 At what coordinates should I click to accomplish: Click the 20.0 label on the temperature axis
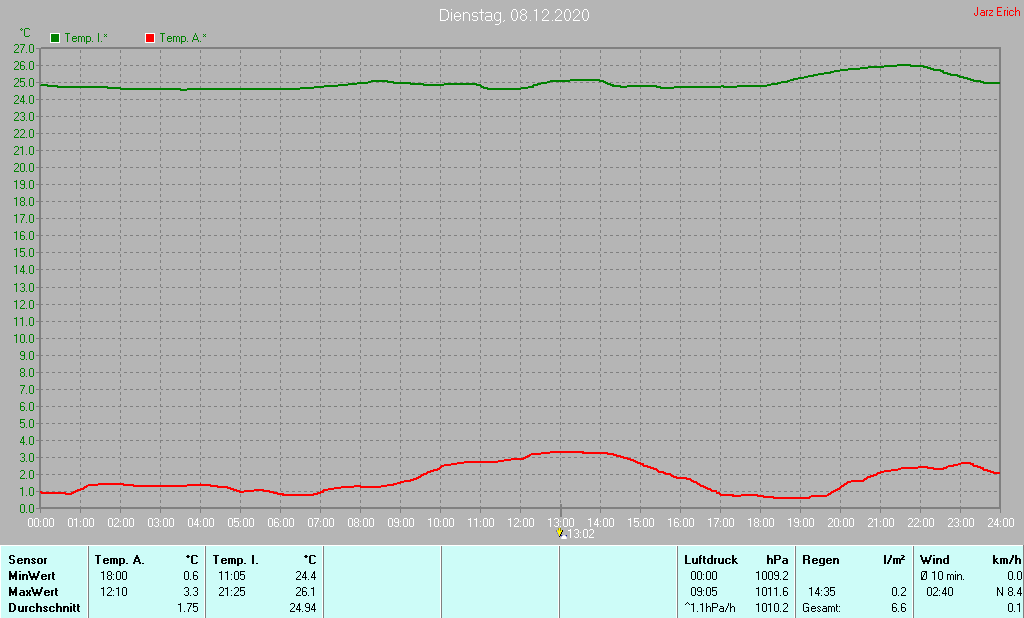click(24, 167)
